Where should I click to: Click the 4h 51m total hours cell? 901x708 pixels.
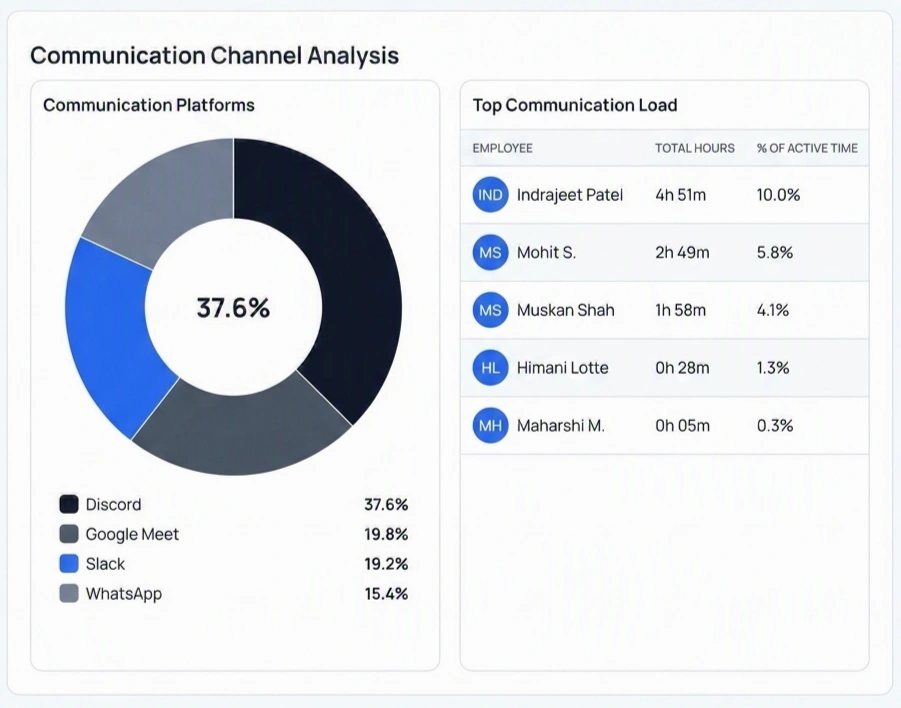(x=680, y=195)
